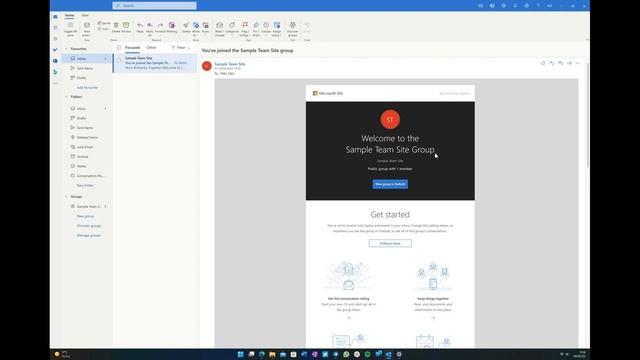Open the Conversation History folder

tap(87, 176)
